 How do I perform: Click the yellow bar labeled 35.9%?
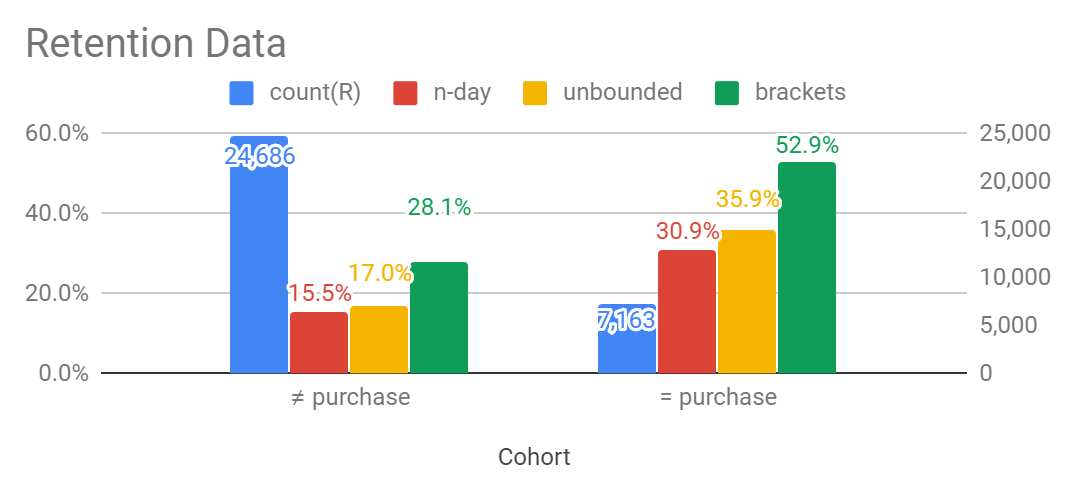click(747, 302)
